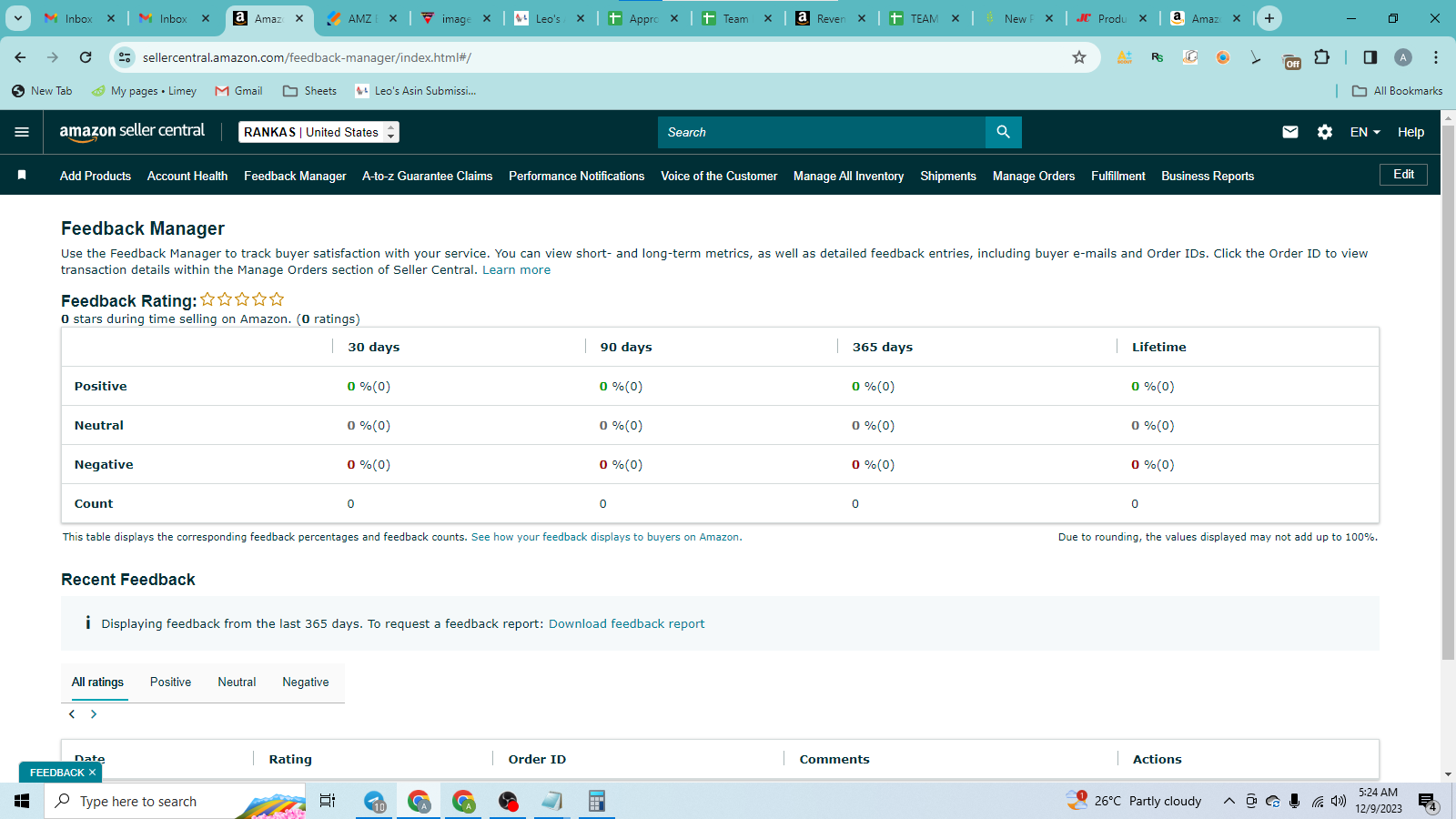
Task: Switch to the All ratings tab
Action: click(x=97, y=682)
